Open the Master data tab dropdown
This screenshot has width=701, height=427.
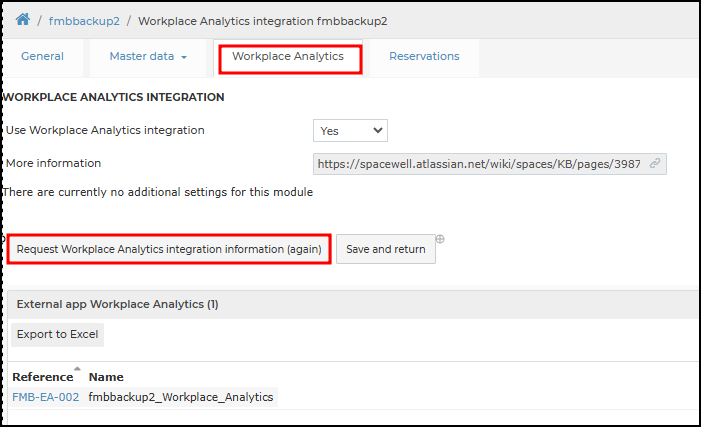click(148, 56)
